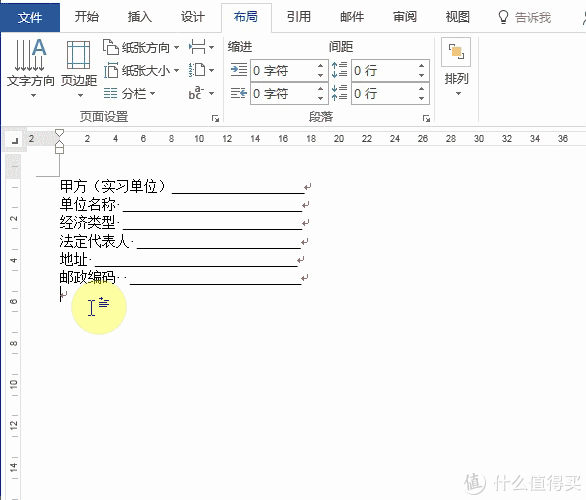Image resolution: width=586 pixels, height=500 pixels.
Task: Open the hyphenation bc icon menu
Action: pyautogui.click(x=201, y=93)
